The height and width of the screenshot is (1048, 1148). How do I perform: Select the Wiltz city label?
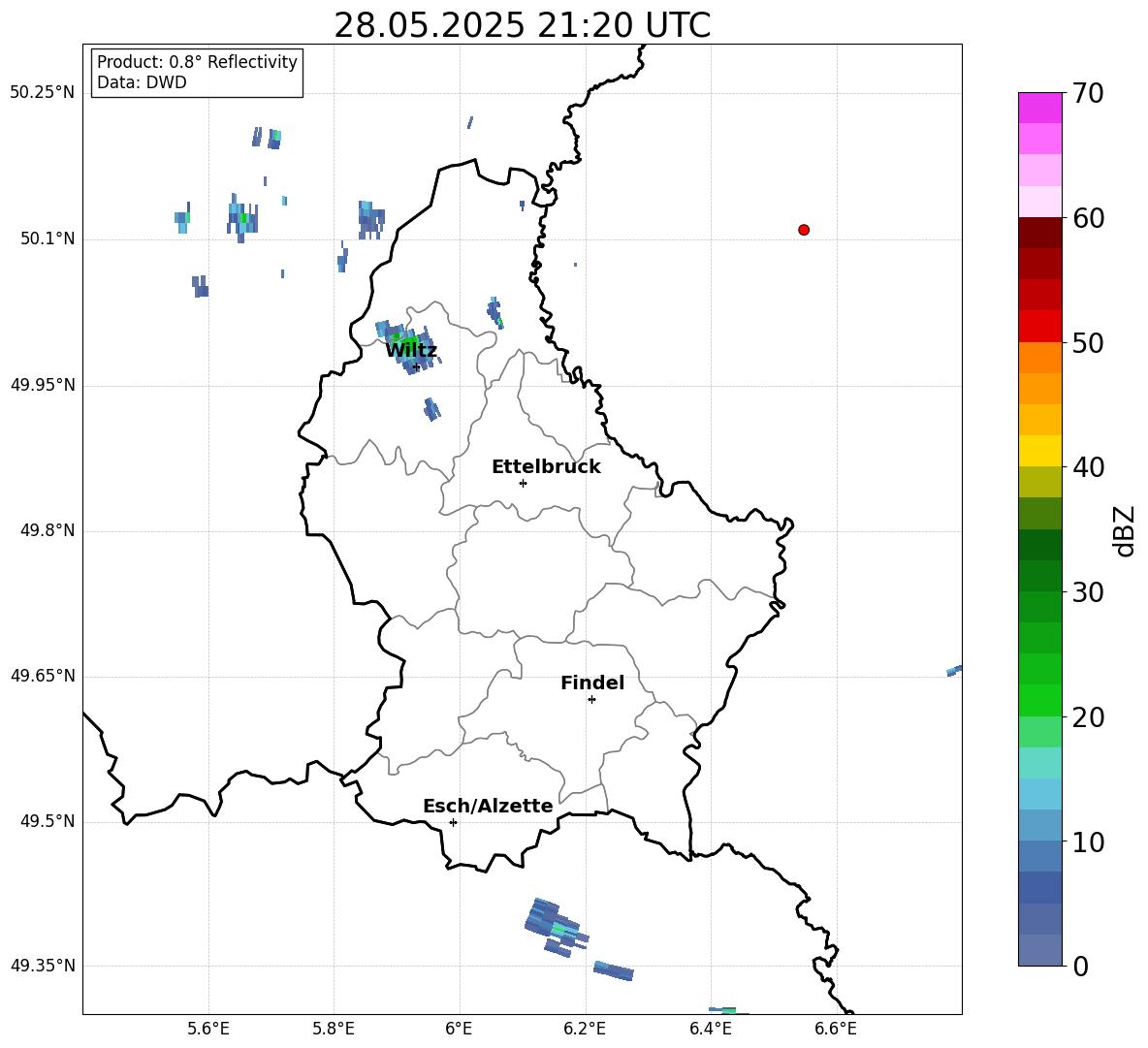pos(411,351)
